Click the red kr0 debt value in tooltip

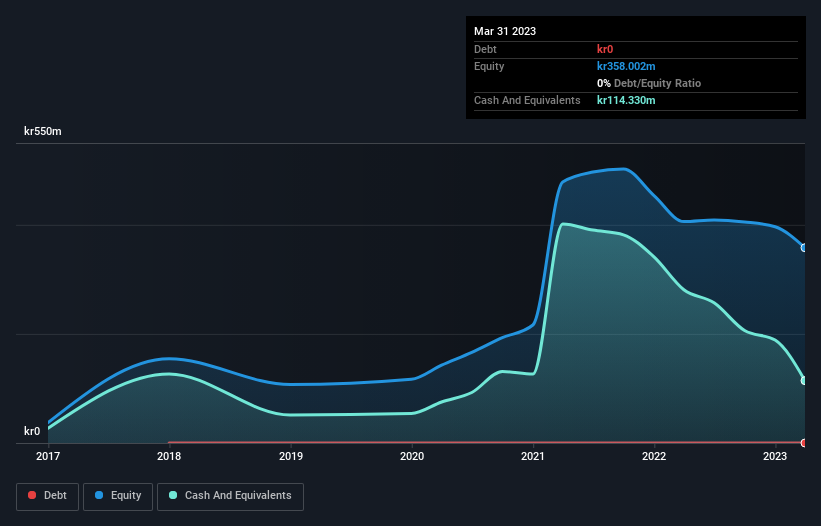605,49
